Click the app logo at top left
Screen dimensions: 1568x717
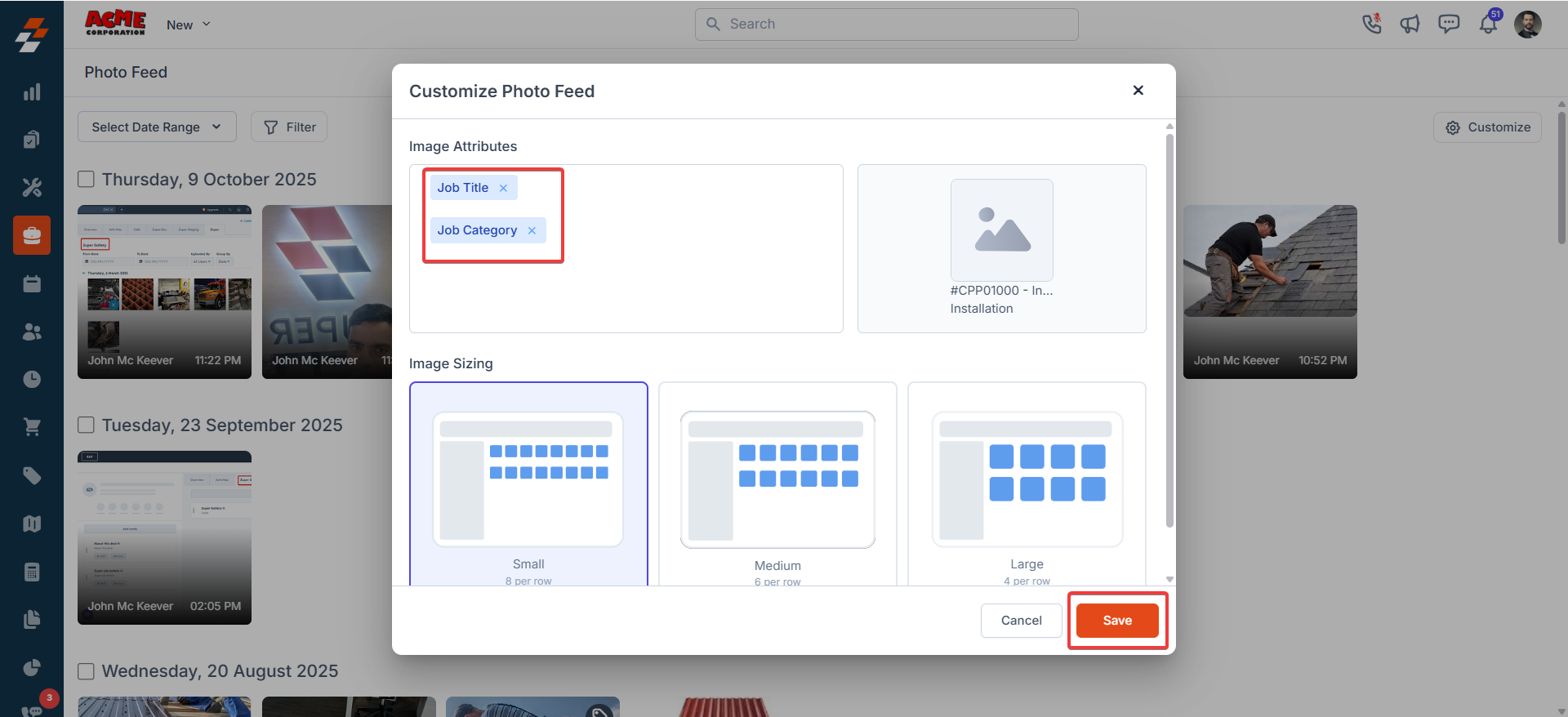[32, 34]
